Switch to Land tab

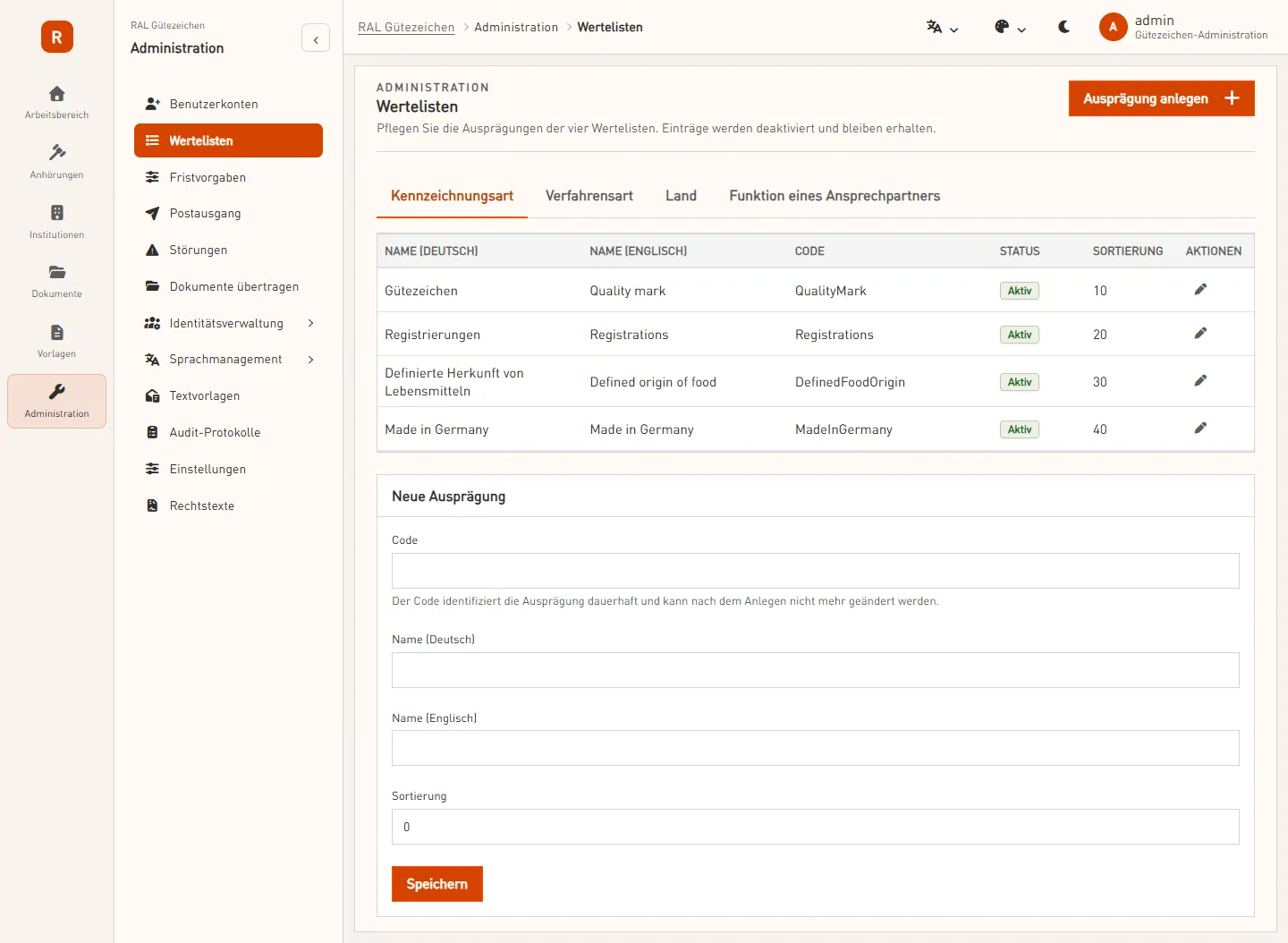click(x=681, y=196)
